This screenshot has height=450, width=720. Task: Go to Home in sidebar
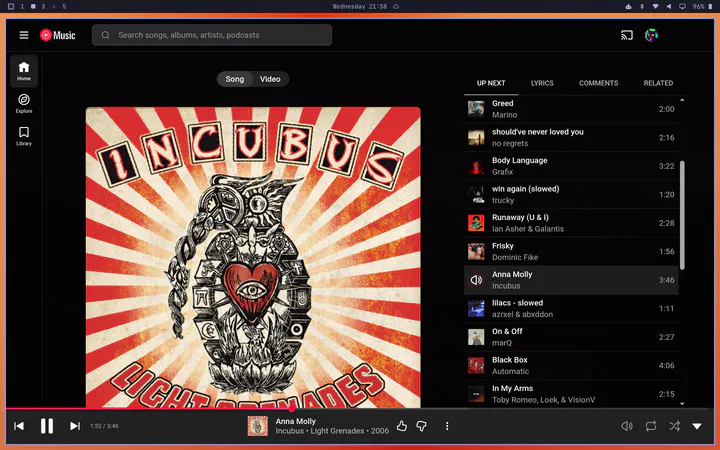point(24,71)
